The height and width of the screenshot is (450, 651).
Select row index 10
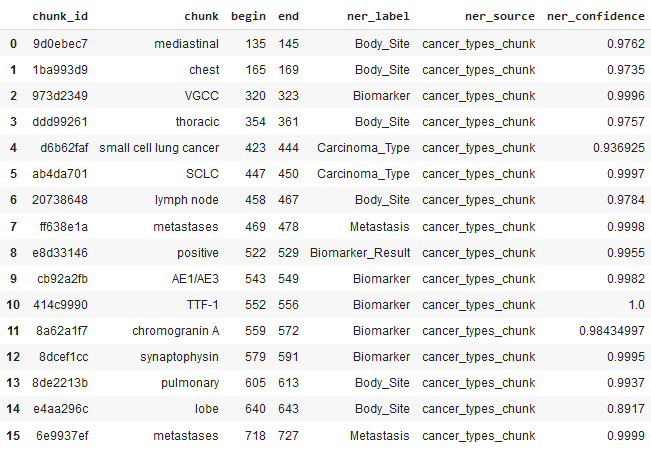[x=13, y=304]
